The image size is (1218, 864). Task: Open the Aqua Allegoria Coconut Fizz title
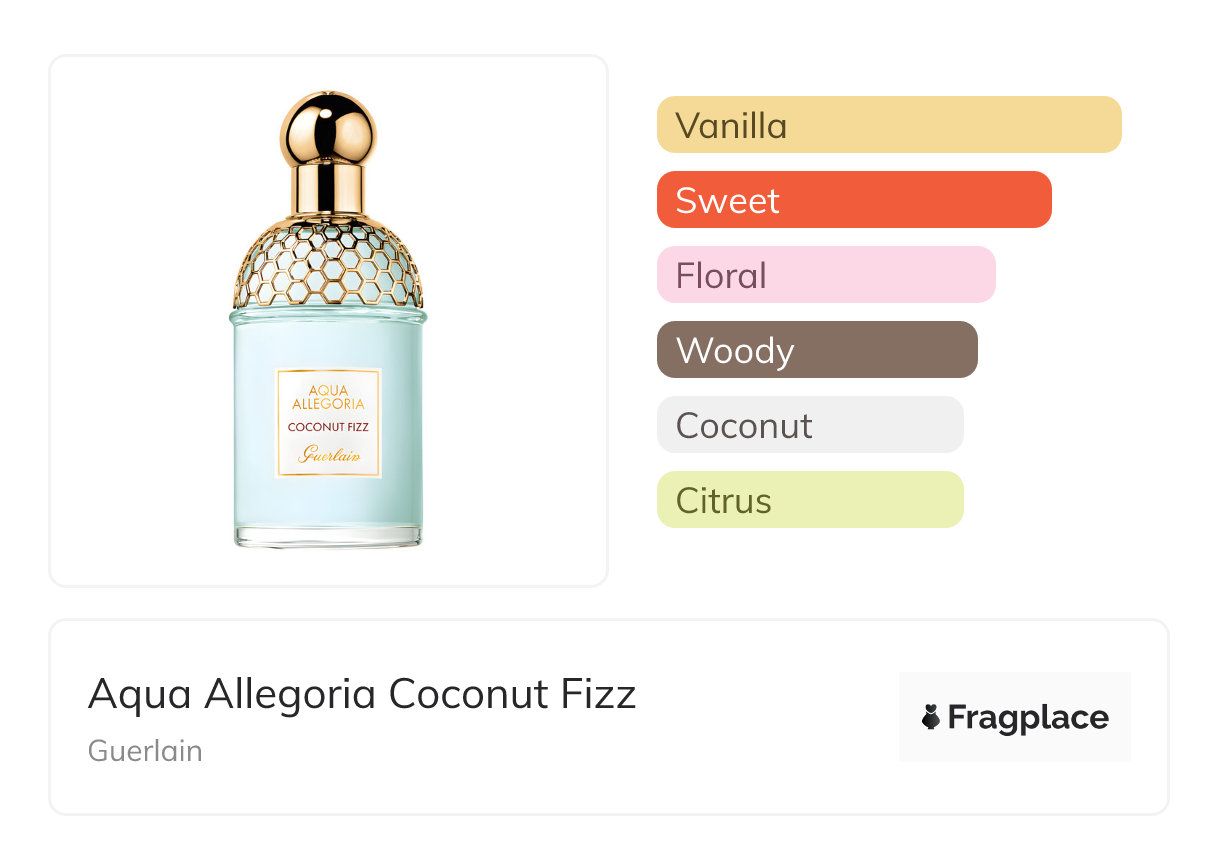tap(362, 694)
